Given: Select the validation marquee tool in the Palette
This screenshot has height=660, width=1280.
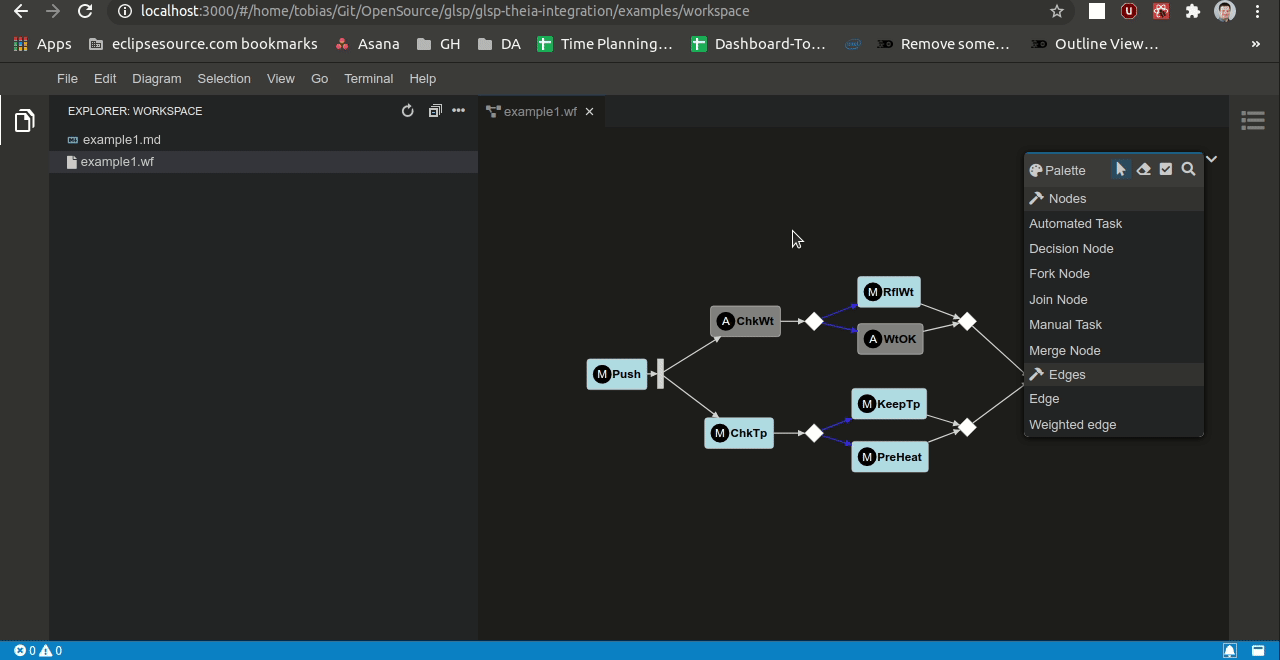Looking at the screenshot, I should pyautogui.click(x=1166, y=169).
